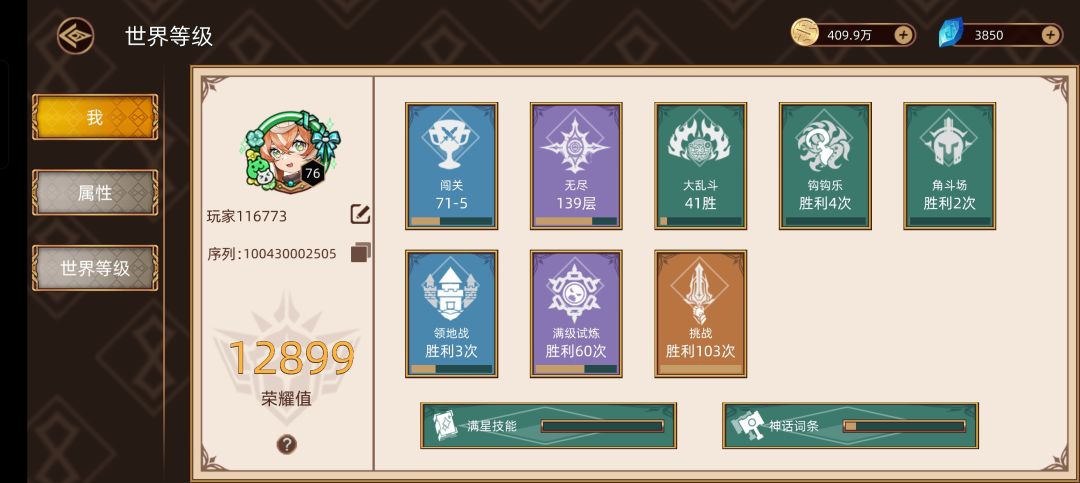Select the 大乱斗 41胜 card

(x=700, y=166)
